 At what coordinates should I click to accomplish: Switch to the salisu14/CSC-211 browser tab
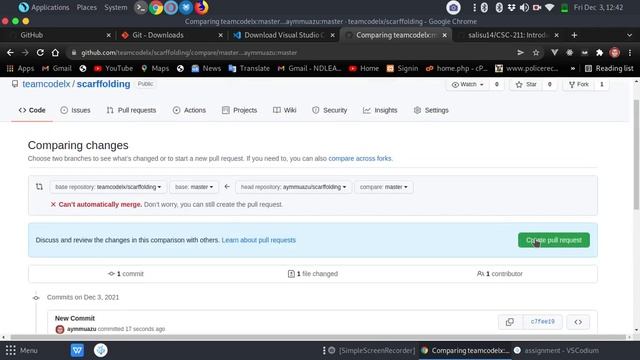[508, 35]
